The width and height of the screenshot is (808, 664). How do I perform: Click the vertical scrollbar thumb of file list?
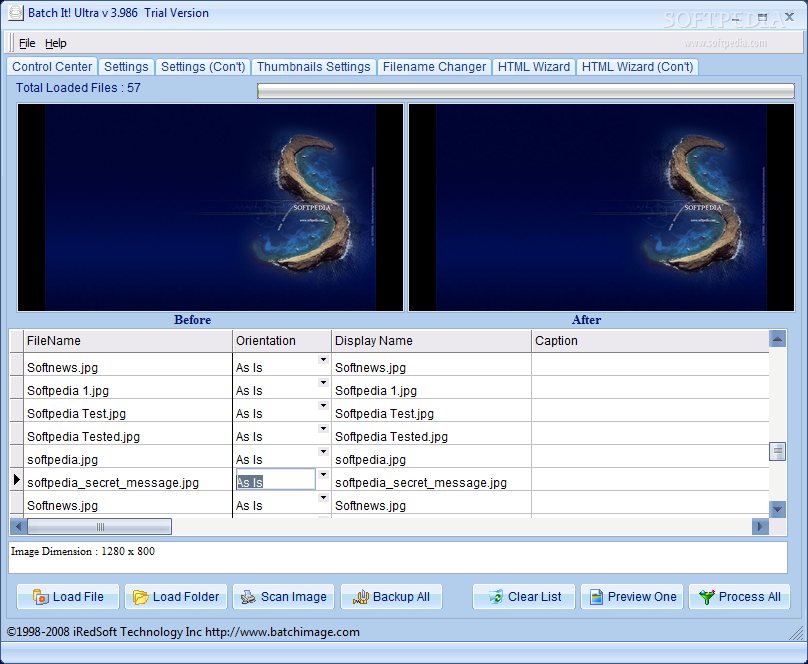click(x=778, y=452)
